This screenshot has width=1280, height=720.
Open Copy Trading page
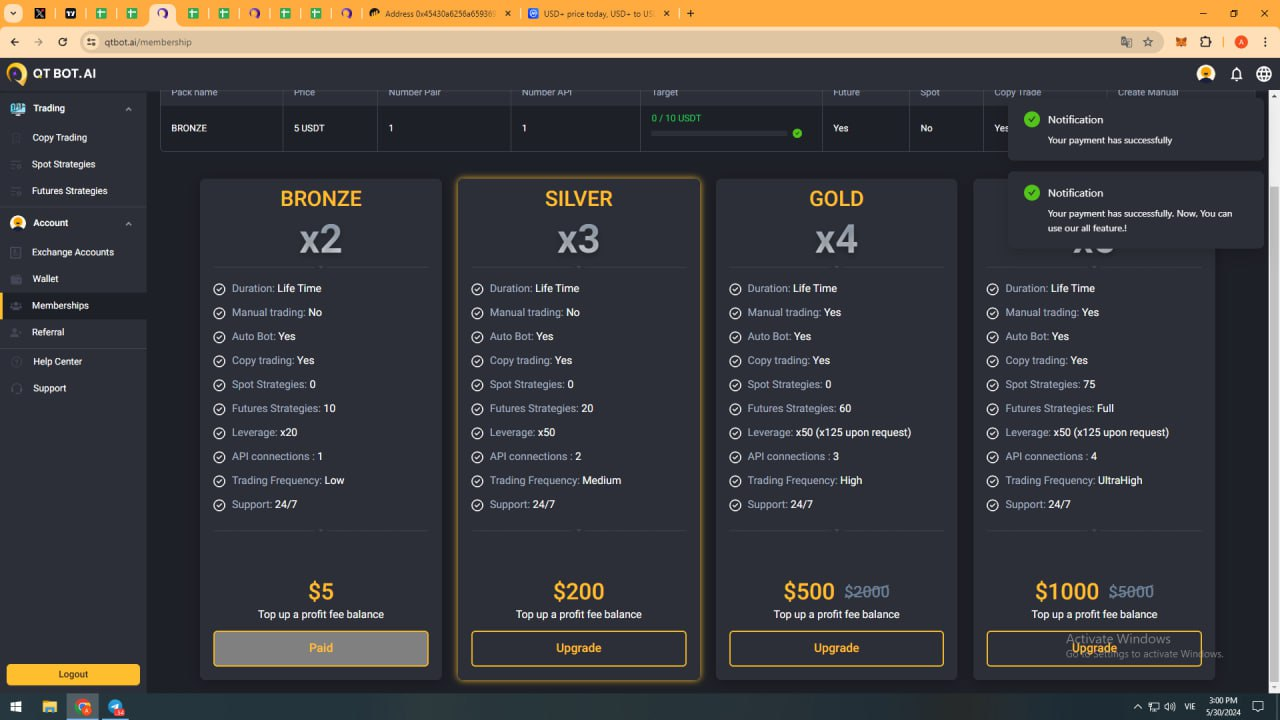(59, 138)
